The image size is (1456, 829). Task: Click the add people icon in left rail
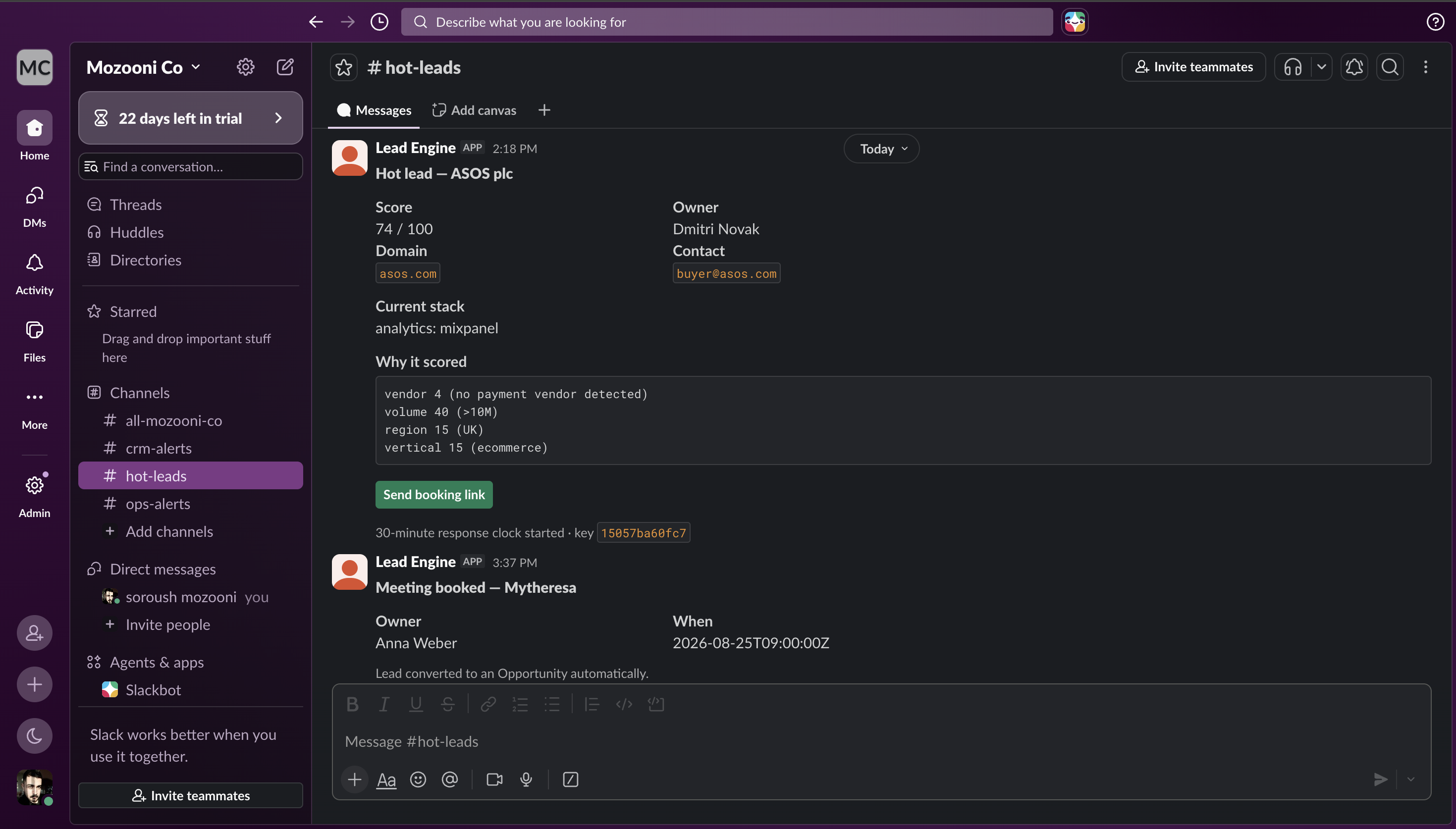point(35,632)
